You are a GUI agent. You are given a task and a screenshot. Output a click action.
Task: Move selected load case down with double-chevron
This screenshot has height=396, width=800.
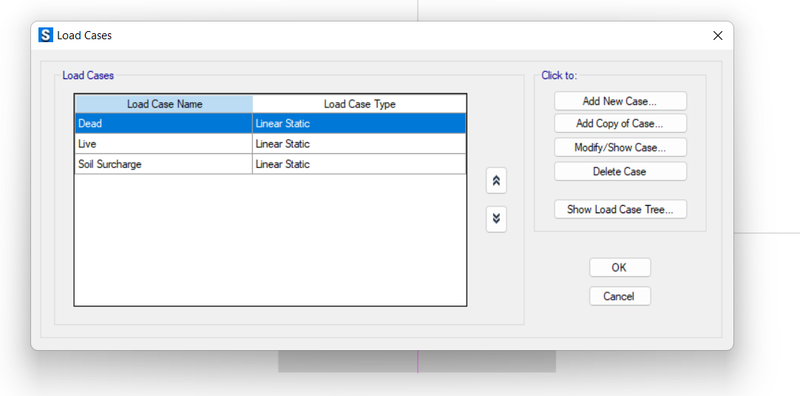(496, 219)
